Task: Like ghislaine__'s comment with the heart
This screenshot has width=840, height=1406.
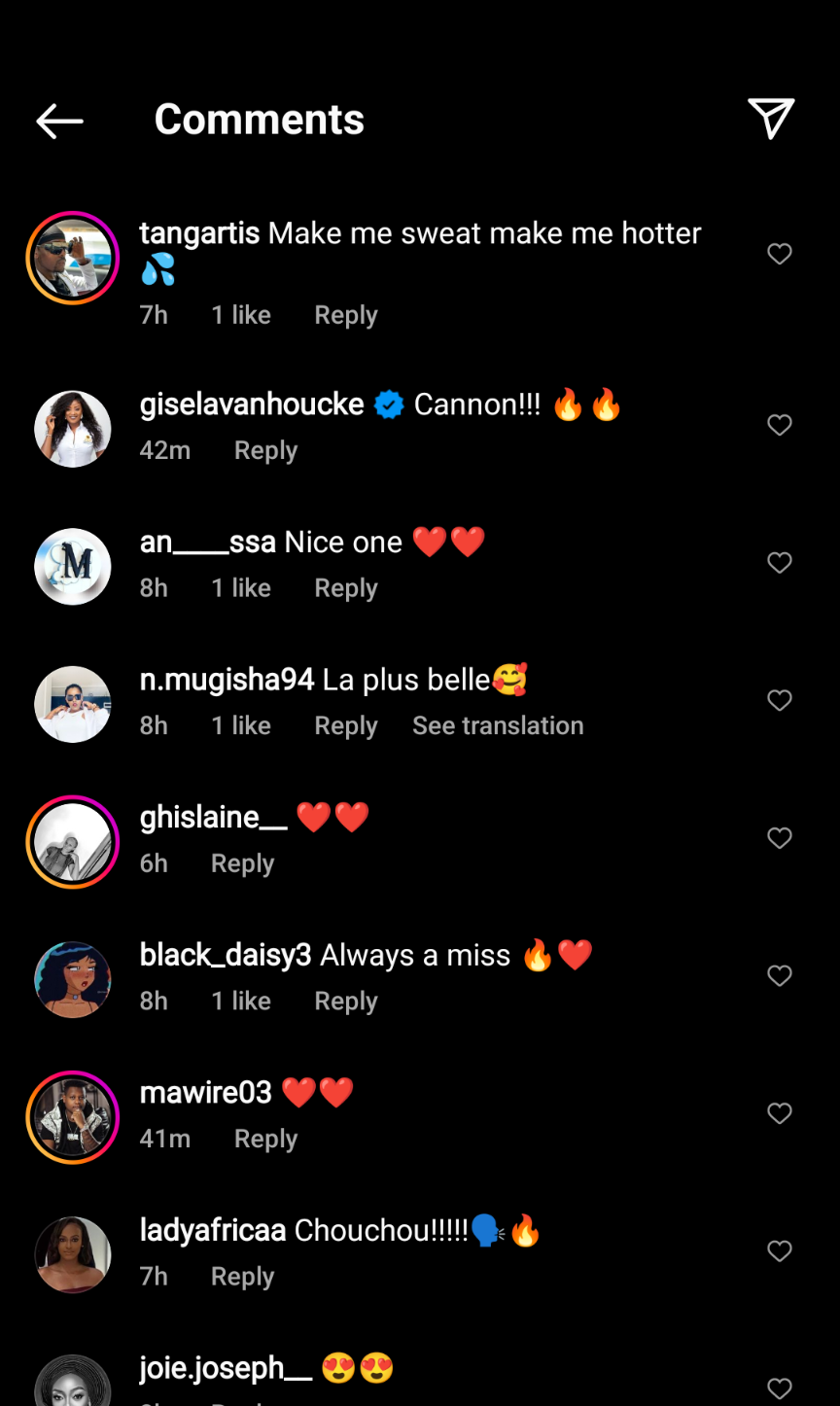Action: [780, 838]
